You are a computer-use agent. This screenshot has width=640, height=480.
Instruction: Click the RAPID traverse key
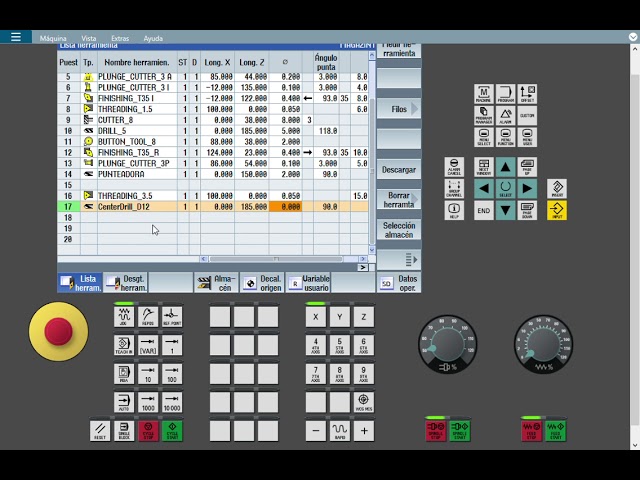[339, 431]
